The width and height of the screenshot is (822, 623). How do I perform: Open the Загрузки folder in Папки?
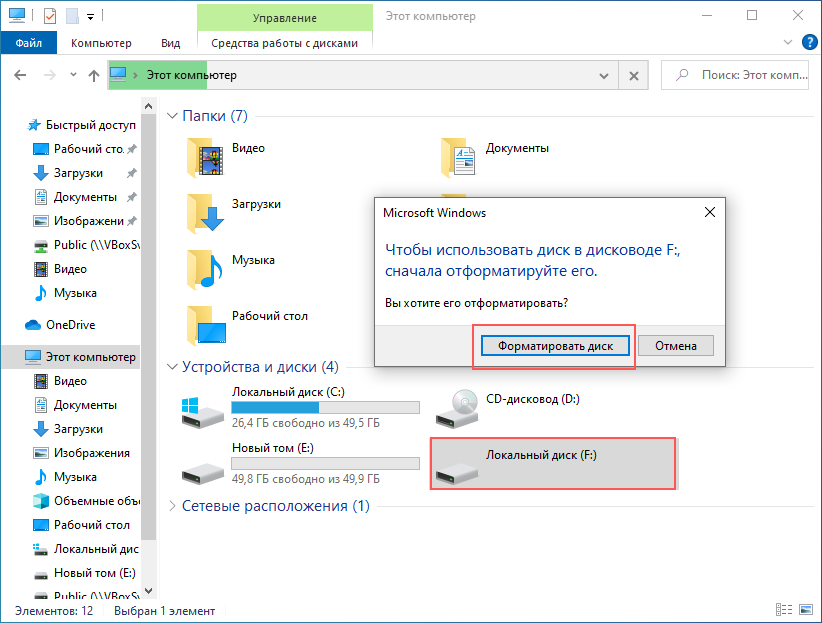206,212
